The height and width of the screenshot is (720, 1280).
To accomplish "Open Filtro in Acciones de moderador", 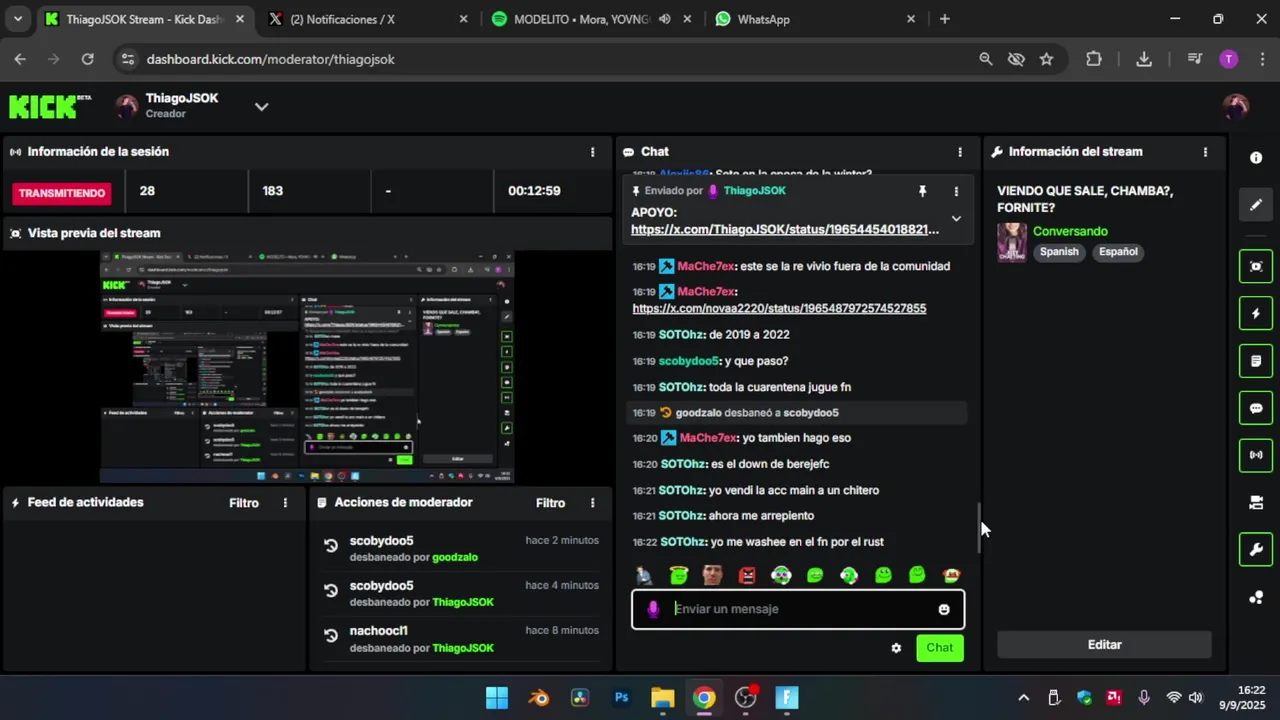I will (550, 503).
